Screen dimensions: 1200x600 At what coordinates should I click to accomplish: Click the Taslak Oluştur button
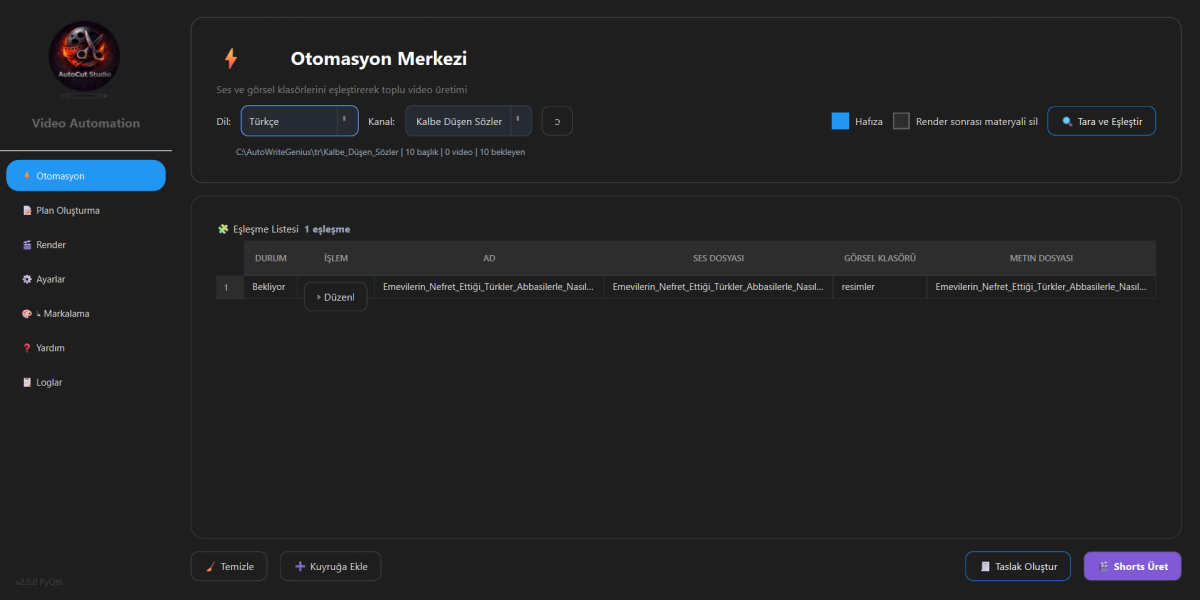(1018, 566)
